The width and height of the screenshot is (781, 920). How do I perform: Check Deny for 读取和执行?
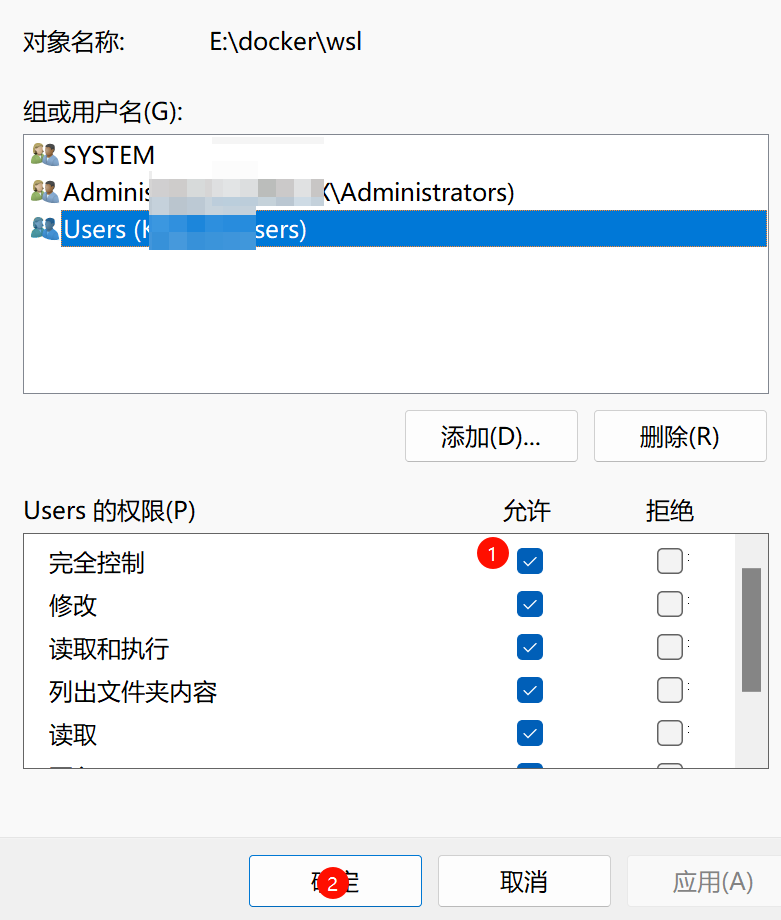click(670, 647)
